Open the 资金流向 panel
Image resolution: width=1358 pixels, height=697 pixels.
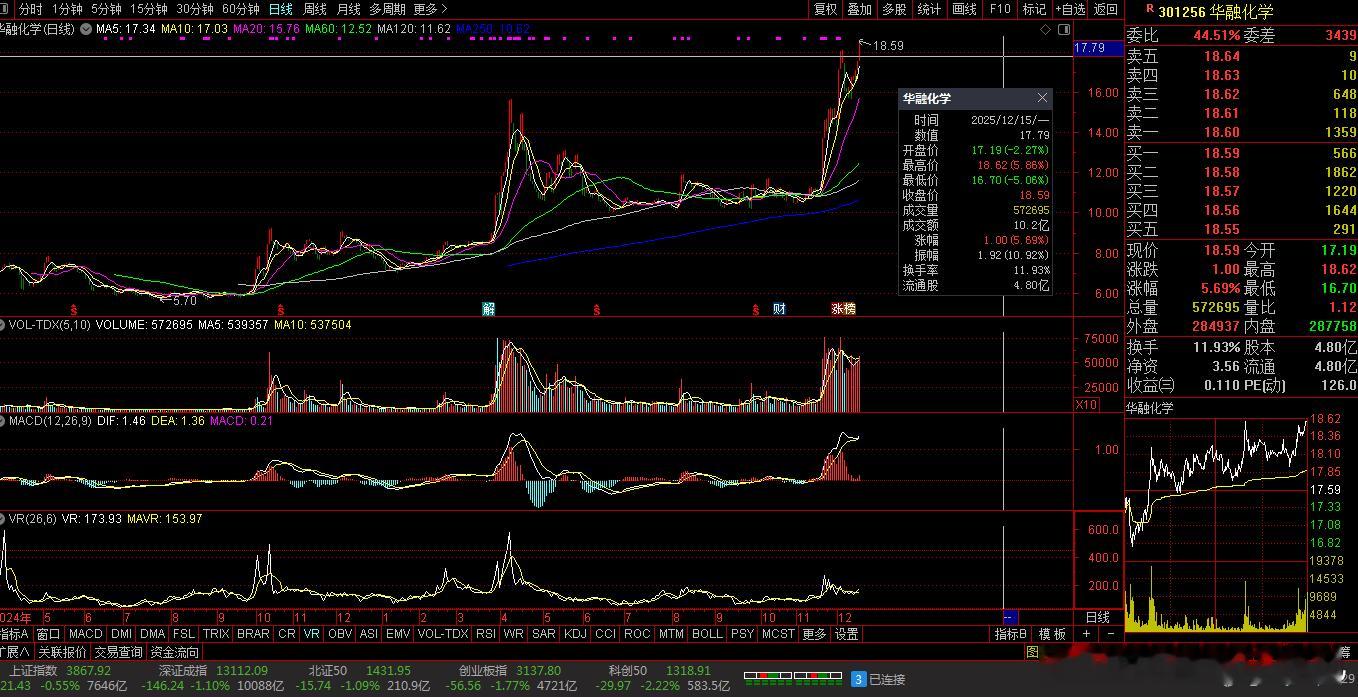coord(174,652)
